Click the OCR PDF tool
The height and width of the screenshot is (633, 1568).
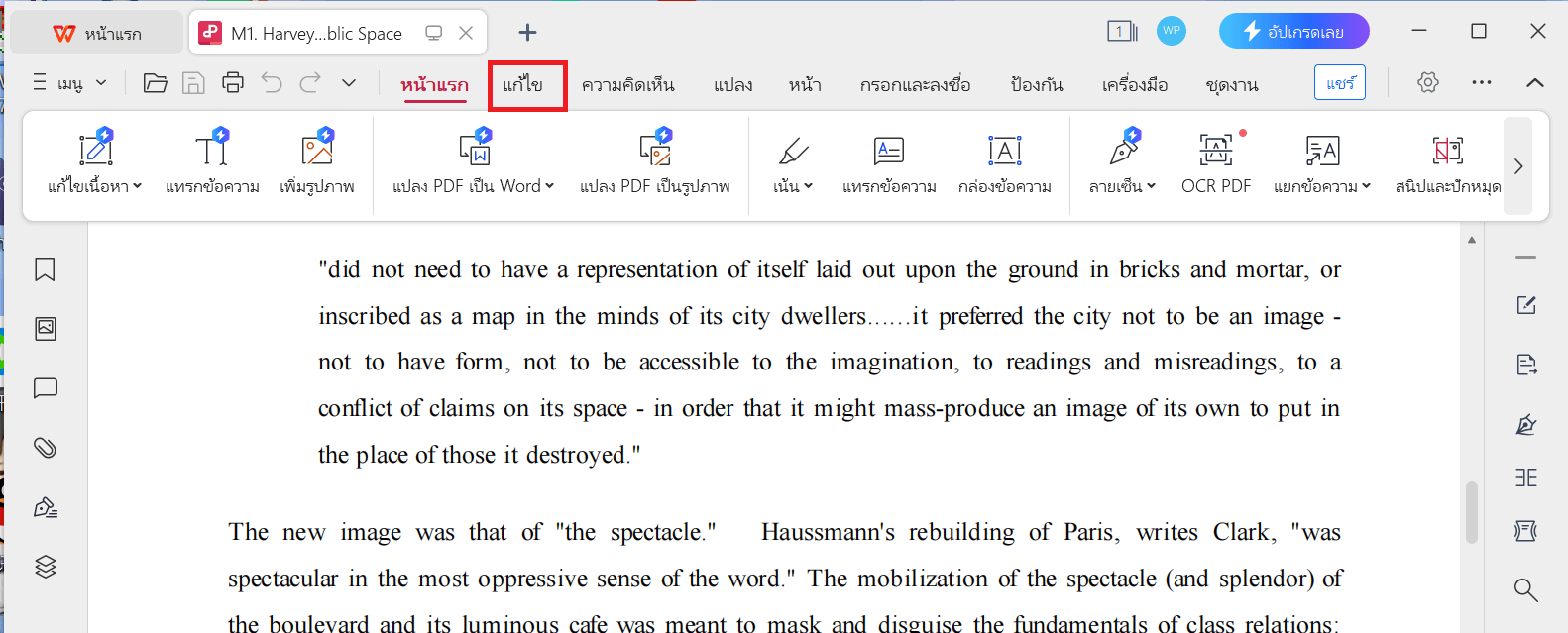click(1215, 163)
